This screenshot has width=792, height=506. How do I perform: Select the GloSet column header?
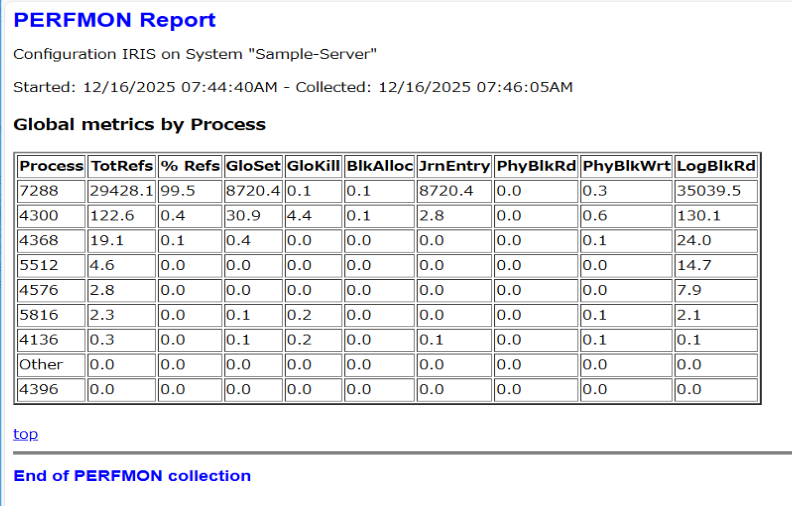tap(253, 166)
